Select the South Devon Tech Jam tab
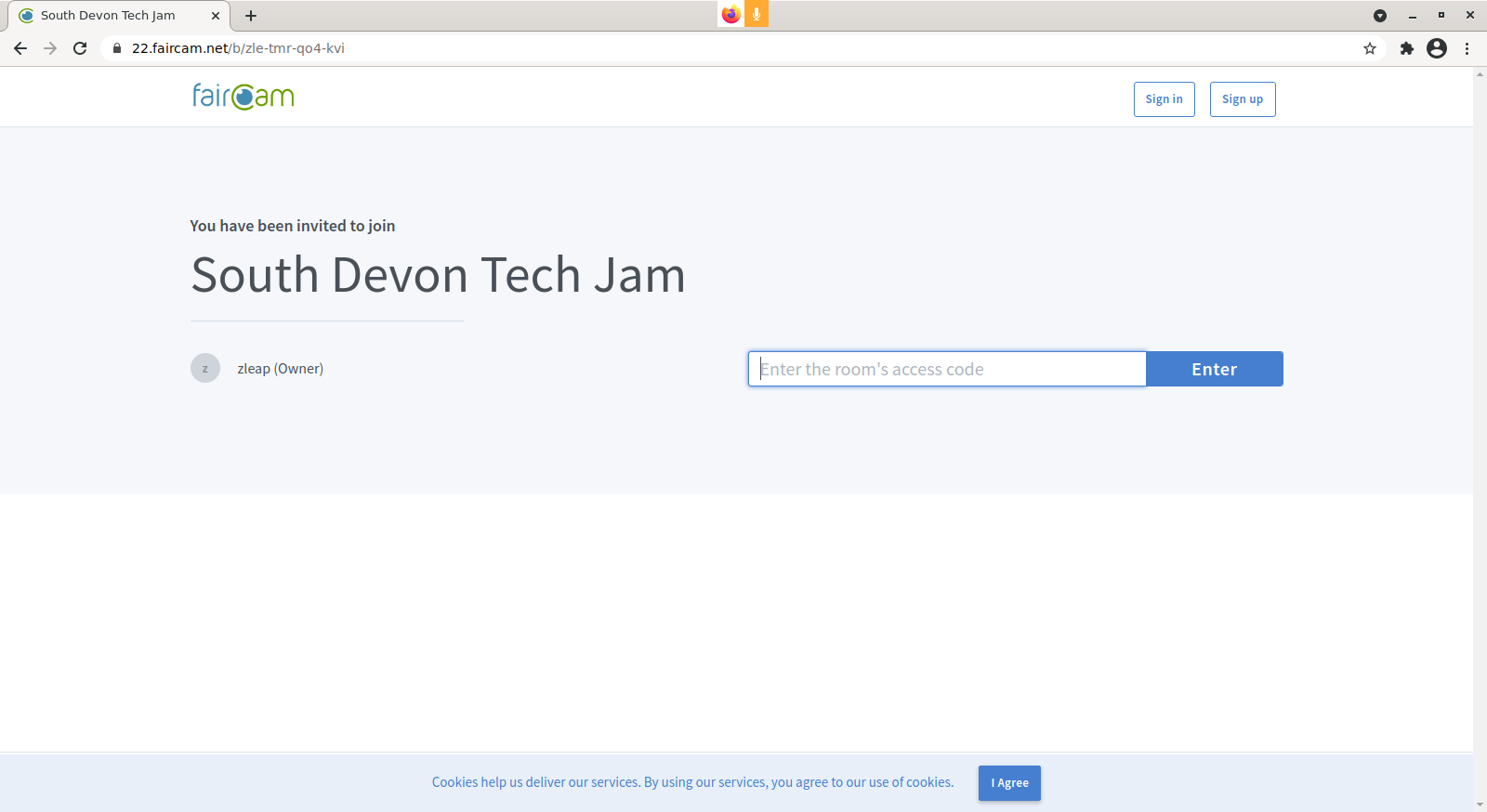 119,16
